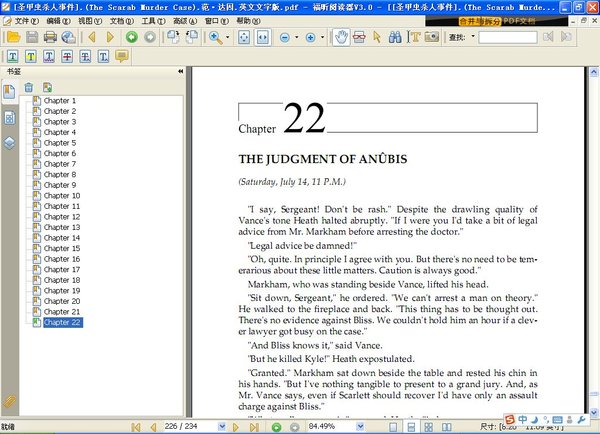The image size is (600, 434).
Task: Click the email document globe icon
Action: click(x=68, y=37)
